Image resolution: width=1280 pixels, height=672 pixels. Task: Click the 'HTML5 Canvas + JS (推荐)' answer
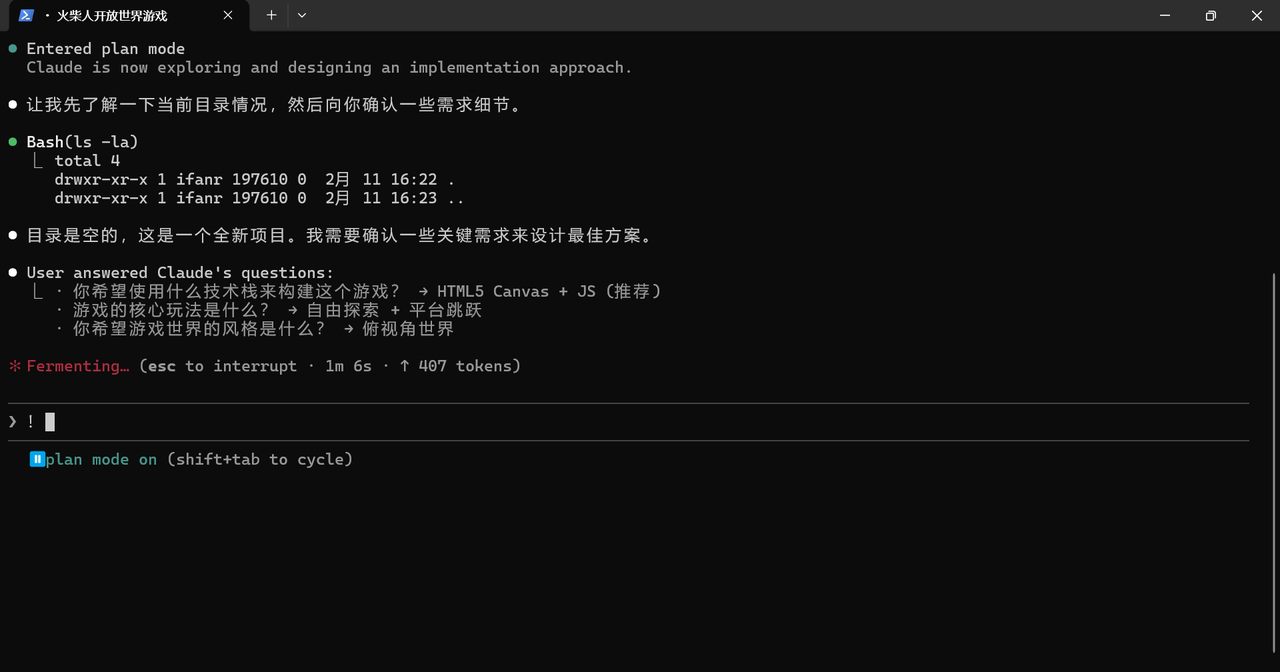(x=549, y=292)
